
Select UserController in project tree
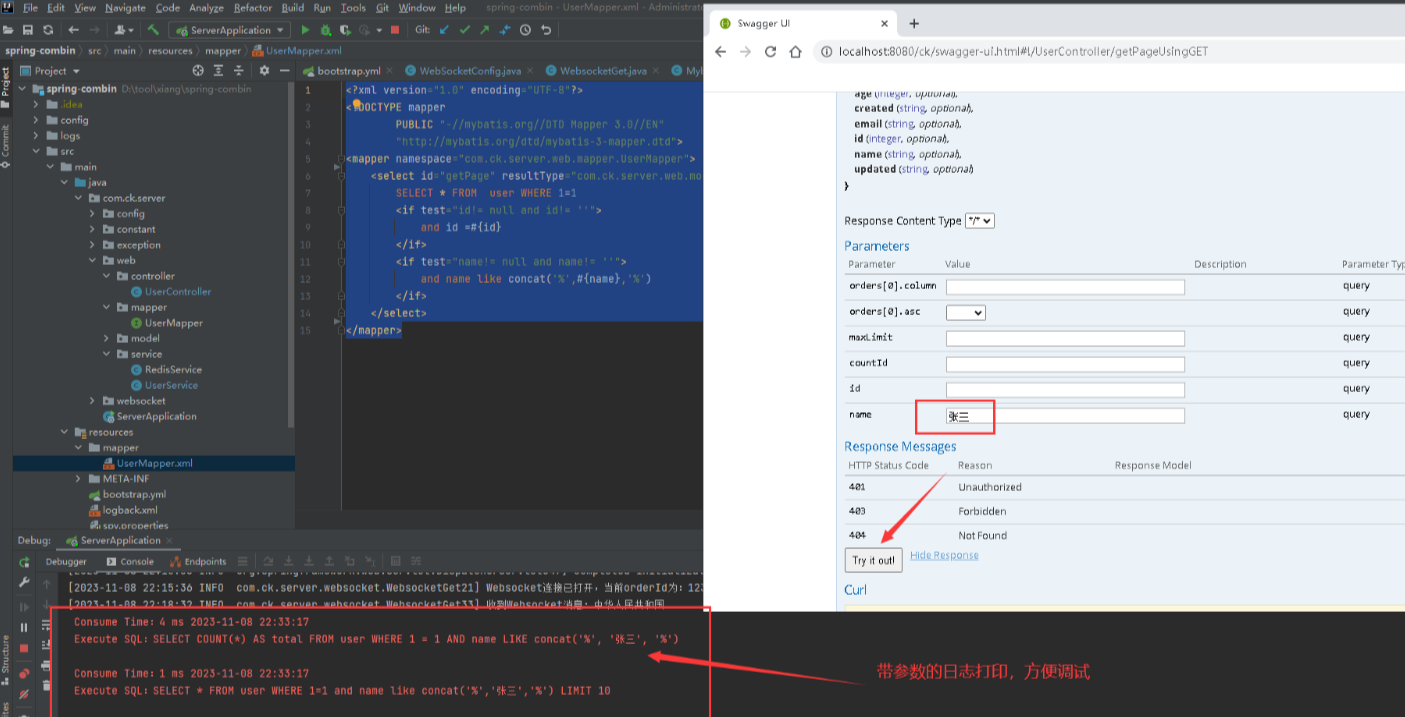click(170, 292)
